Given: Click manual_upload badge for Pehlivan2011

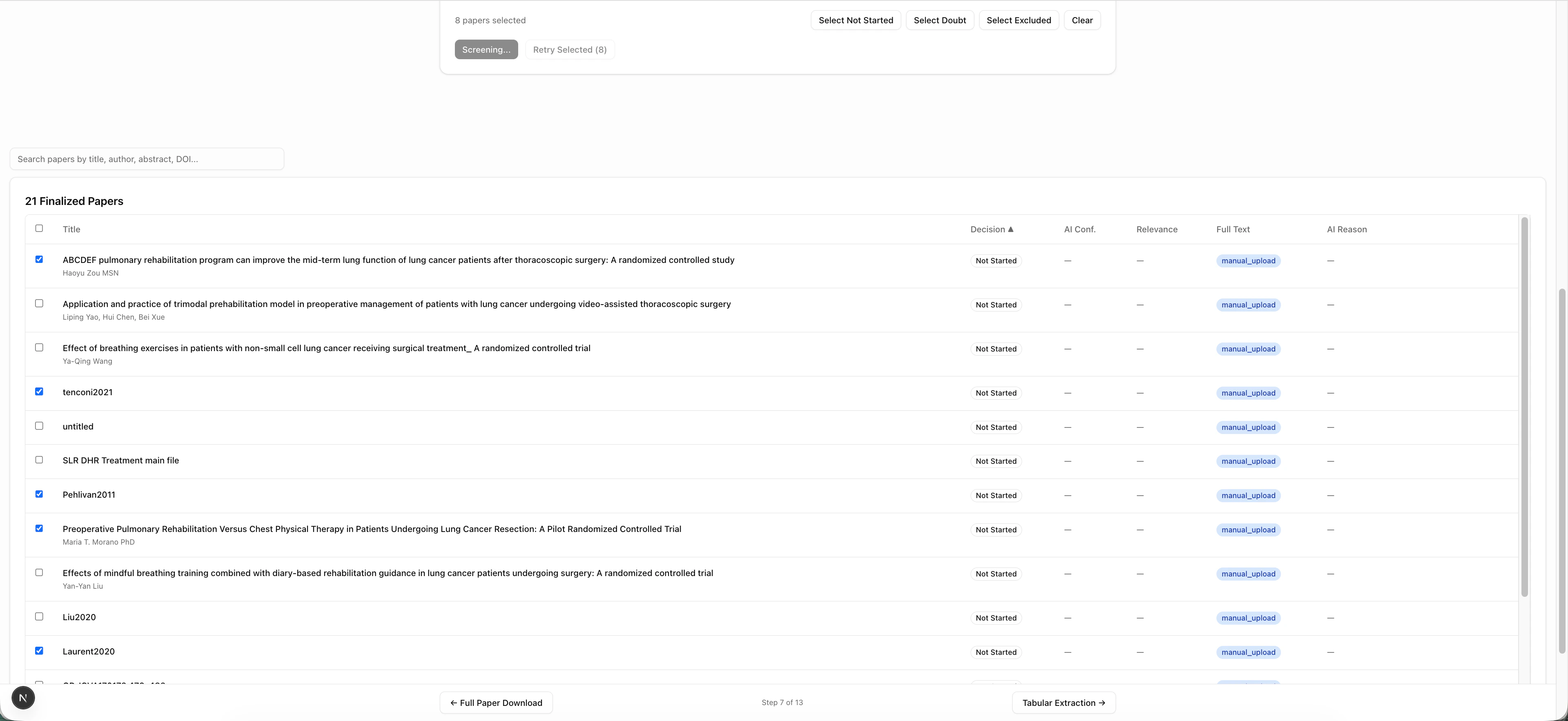Looking at the screenshot, I should (x=1248, y=495).
